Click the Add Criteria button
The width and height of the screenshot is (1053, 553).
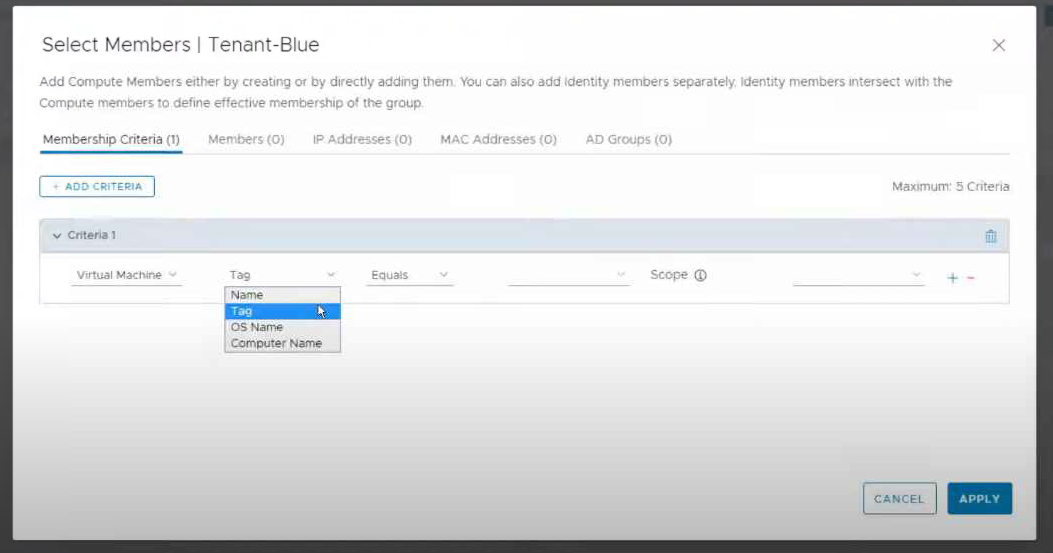click(97, 187)
